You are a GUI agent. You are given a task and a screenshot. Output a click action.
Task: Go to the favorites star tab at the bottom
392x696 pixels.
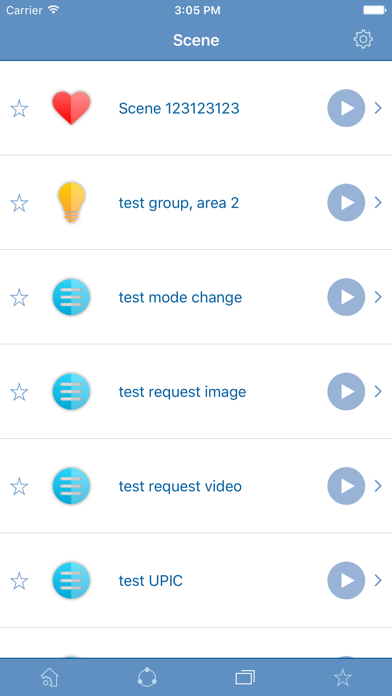(x=343, y=677)
